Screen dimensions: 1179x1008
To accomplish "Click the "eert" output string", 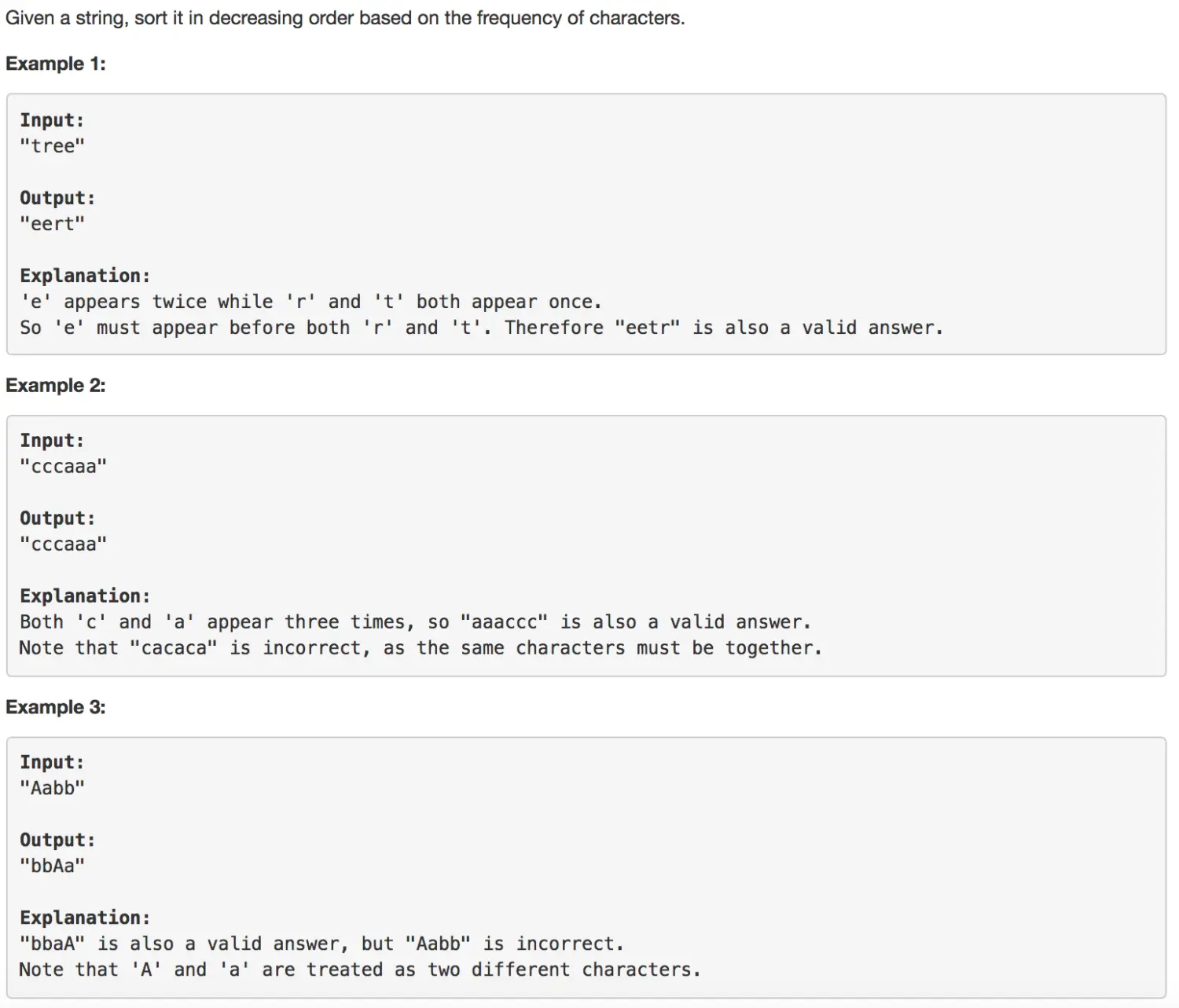I will pos(52,224).
